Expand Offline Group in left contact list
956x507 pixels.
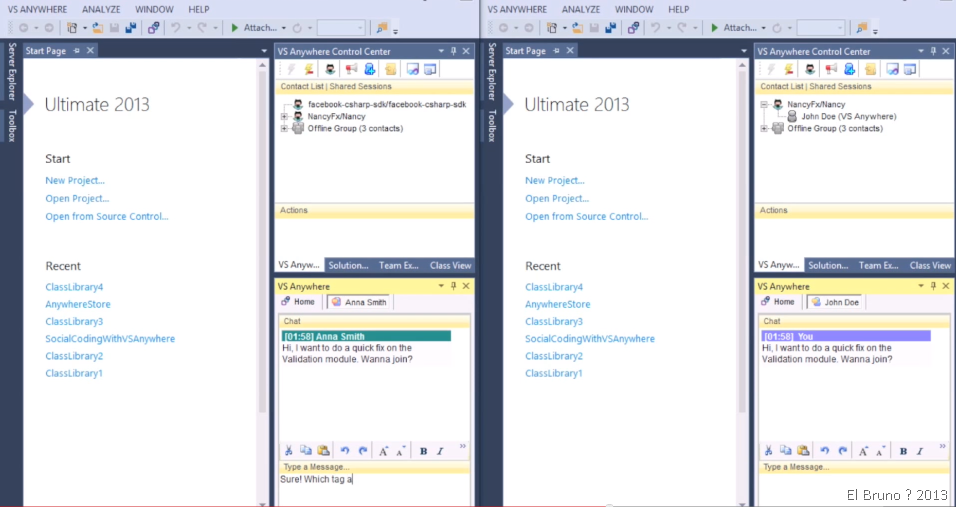click(x=284, y=128)
